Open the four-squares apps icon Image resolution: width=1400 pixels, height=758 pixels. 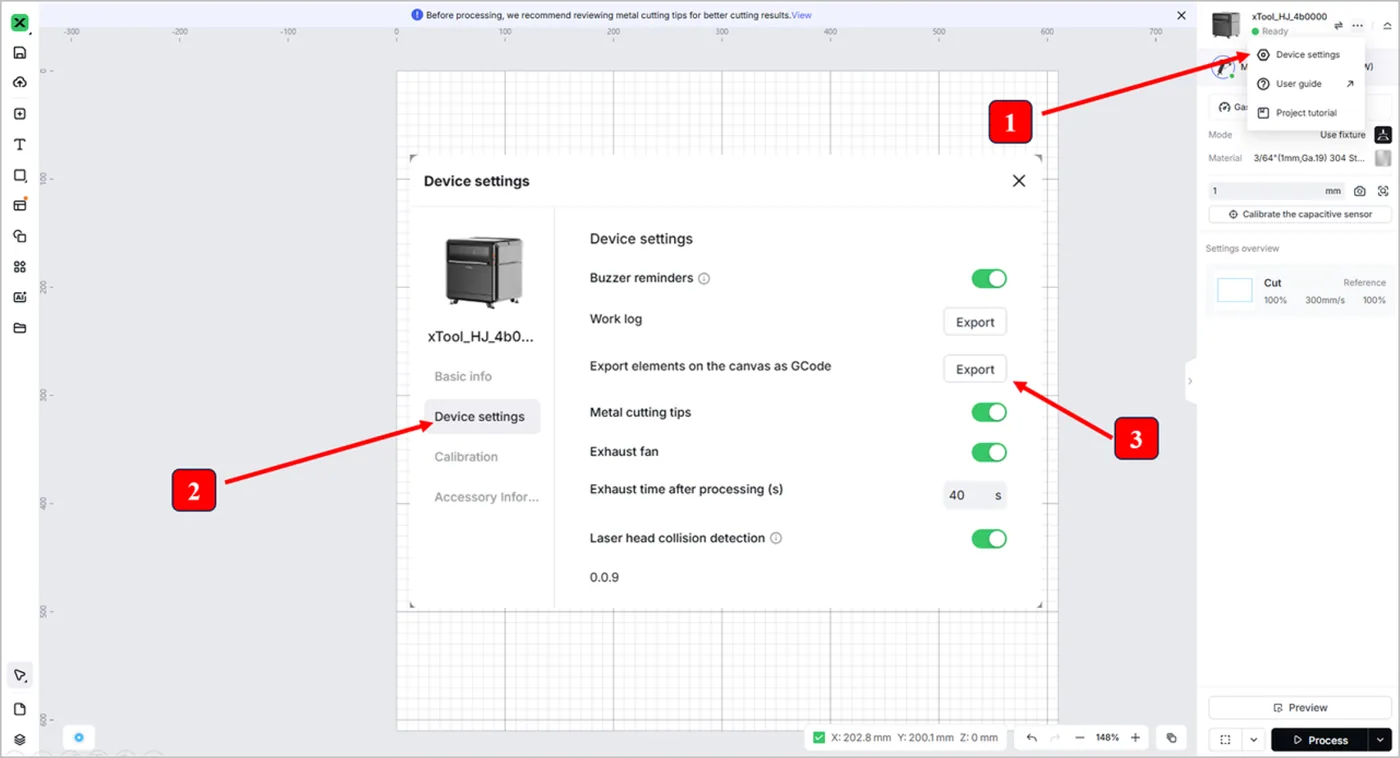click(20, 267)
